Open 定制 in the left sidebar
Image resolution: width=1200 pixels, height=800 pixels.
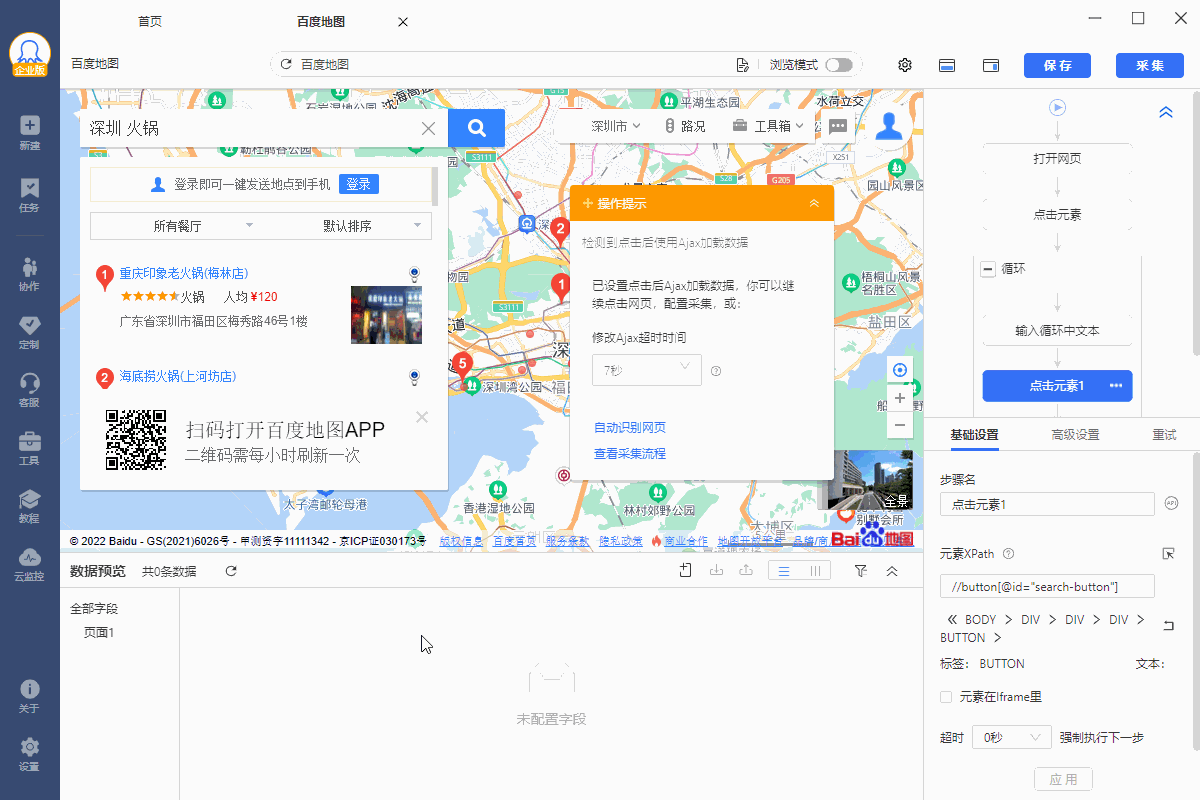29,332
